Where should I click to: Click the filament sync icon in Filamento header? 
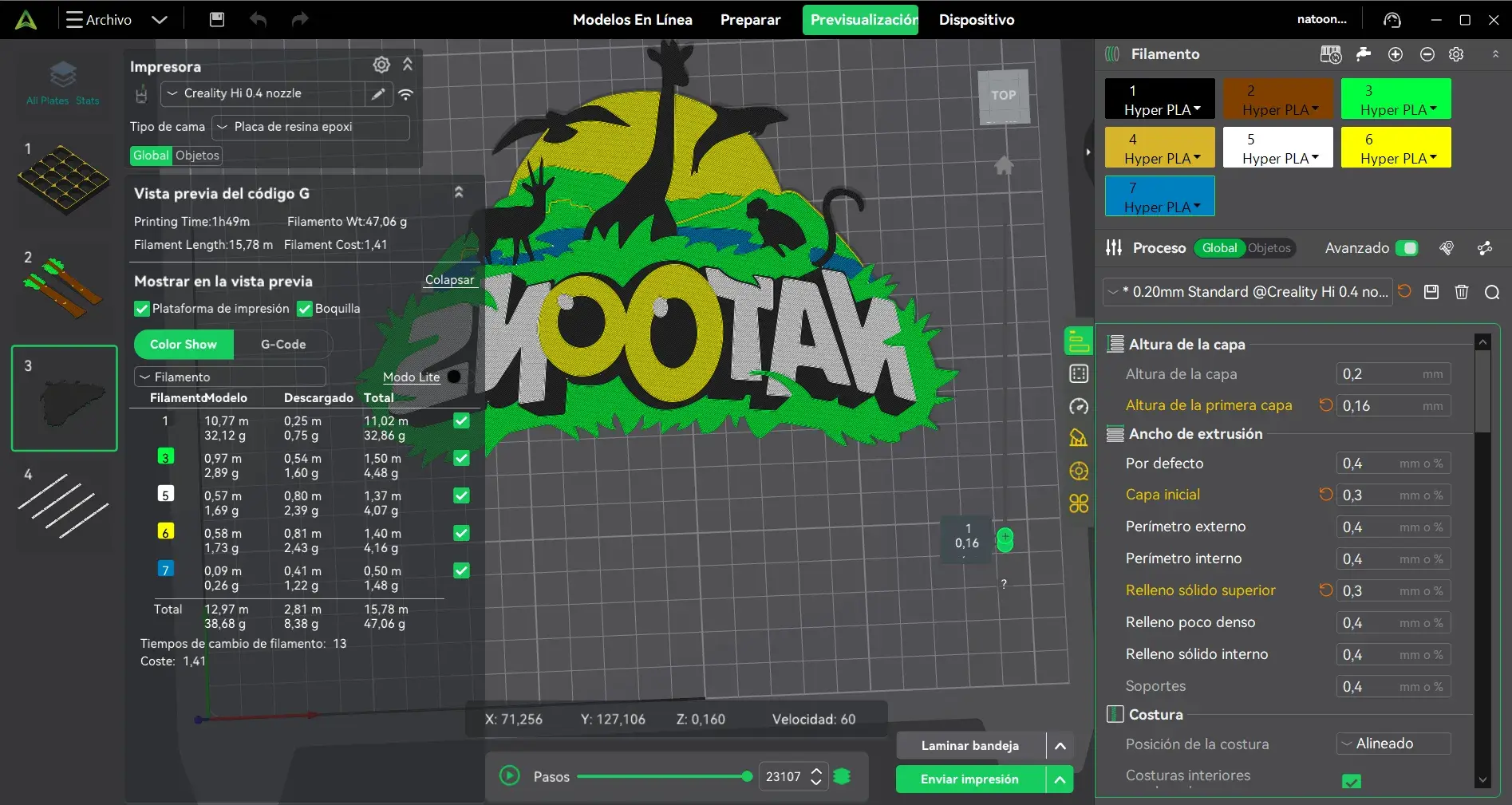(1331, 54)
